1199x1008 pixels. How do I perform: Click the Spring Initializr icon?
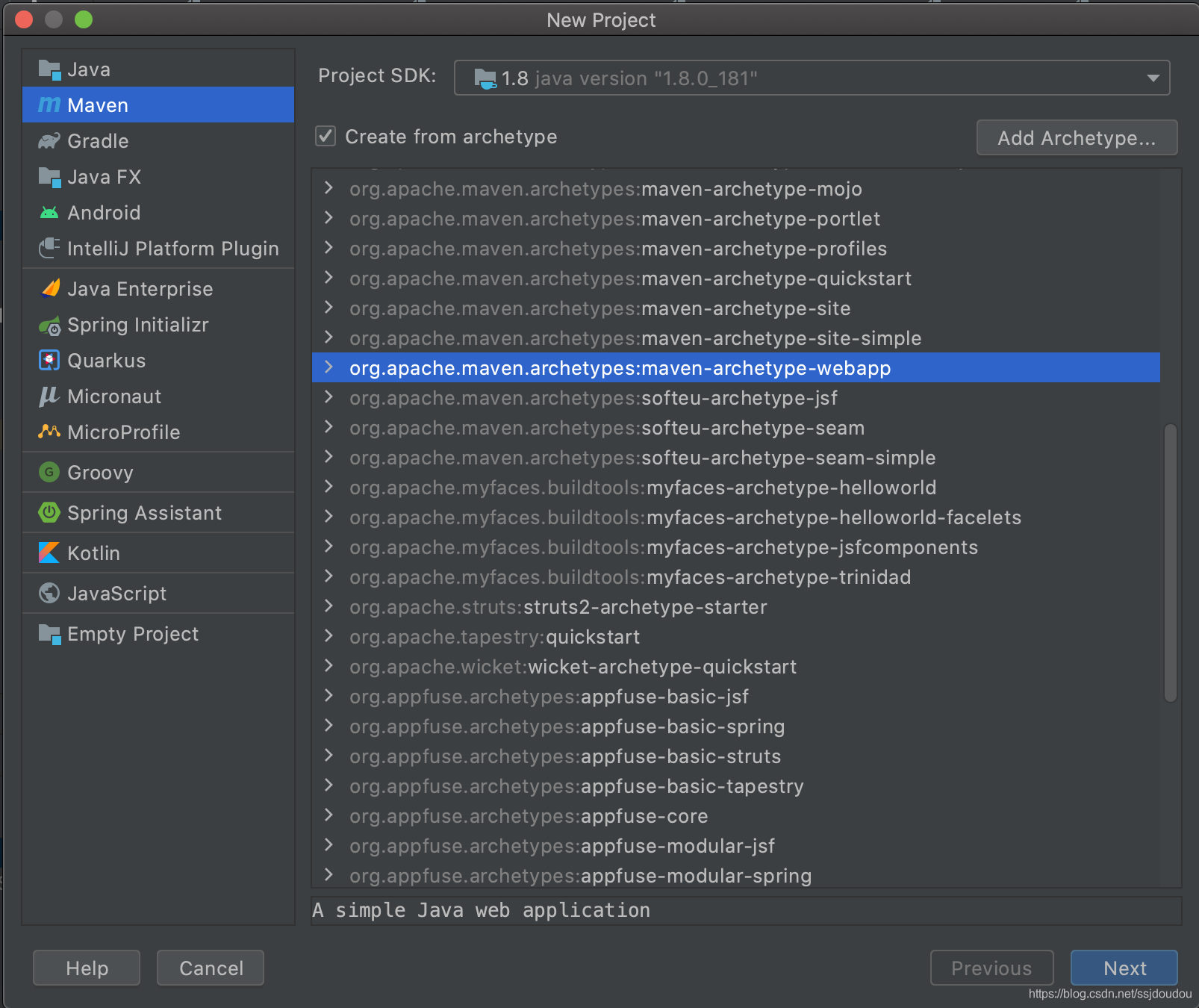(x=49, y=326)
